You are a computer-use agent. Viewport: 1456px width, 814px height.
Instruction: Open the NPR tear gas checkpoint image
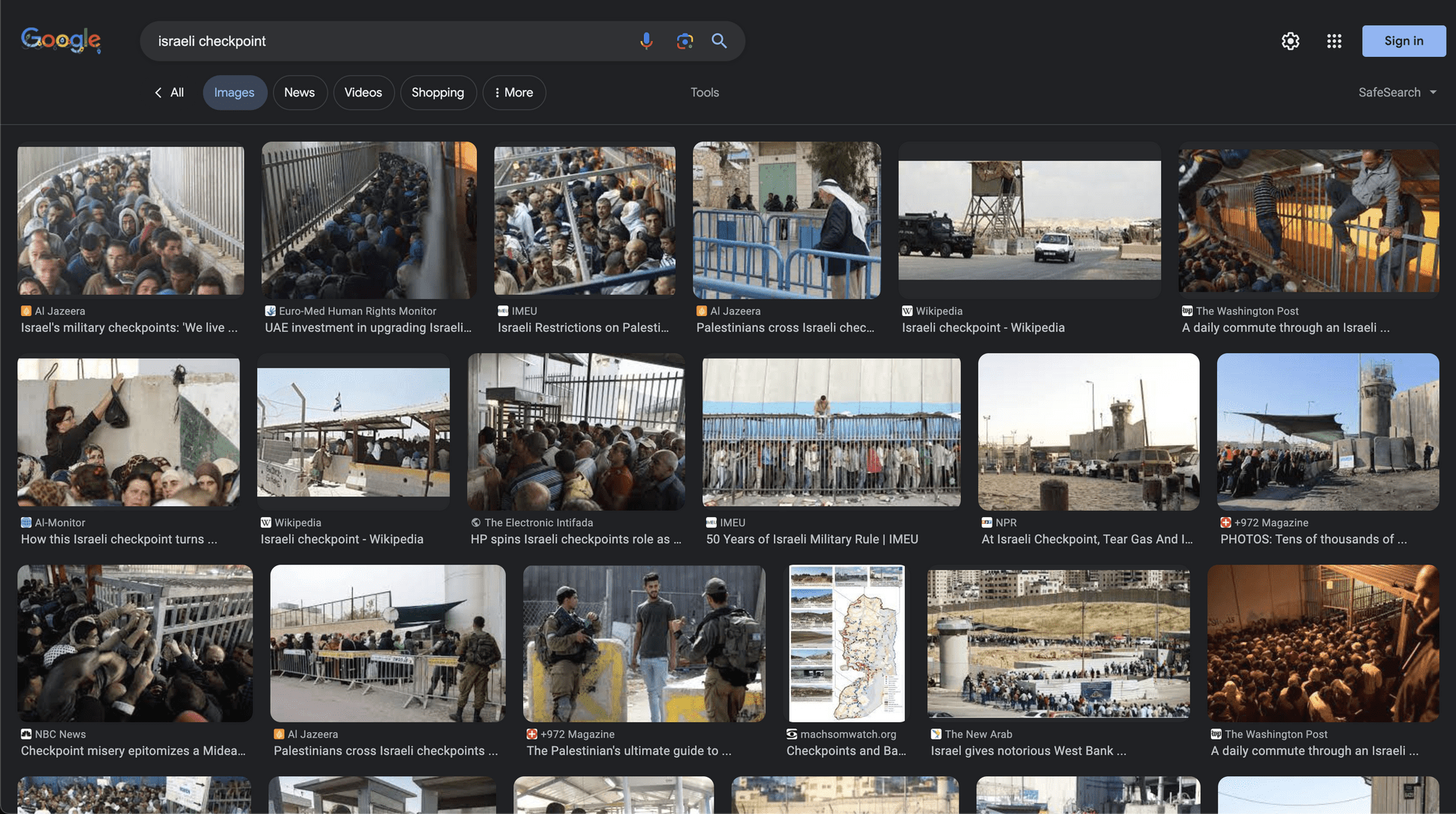click(x=1089, y=432)
